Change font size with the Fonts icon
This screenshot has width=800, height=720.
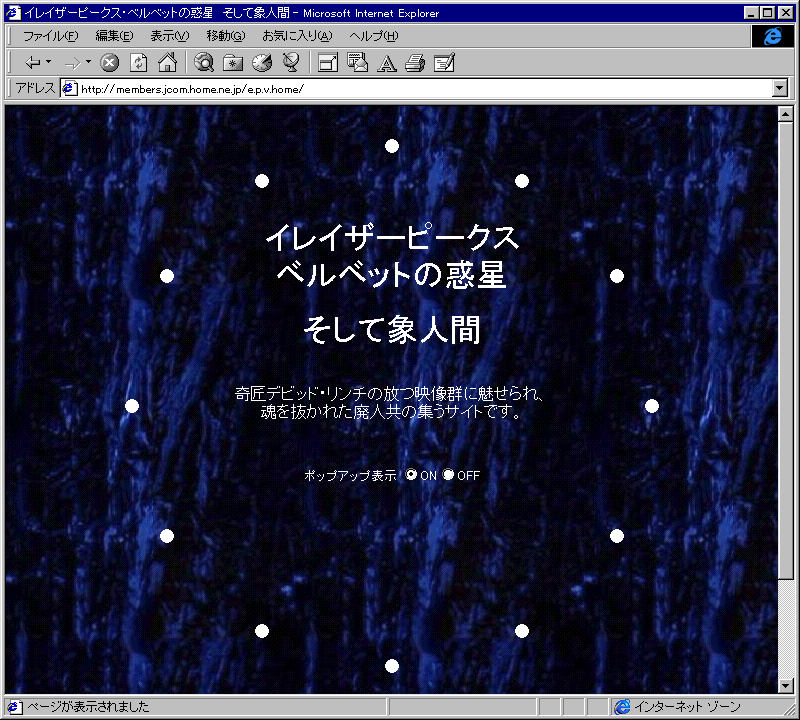pos(386,63)
